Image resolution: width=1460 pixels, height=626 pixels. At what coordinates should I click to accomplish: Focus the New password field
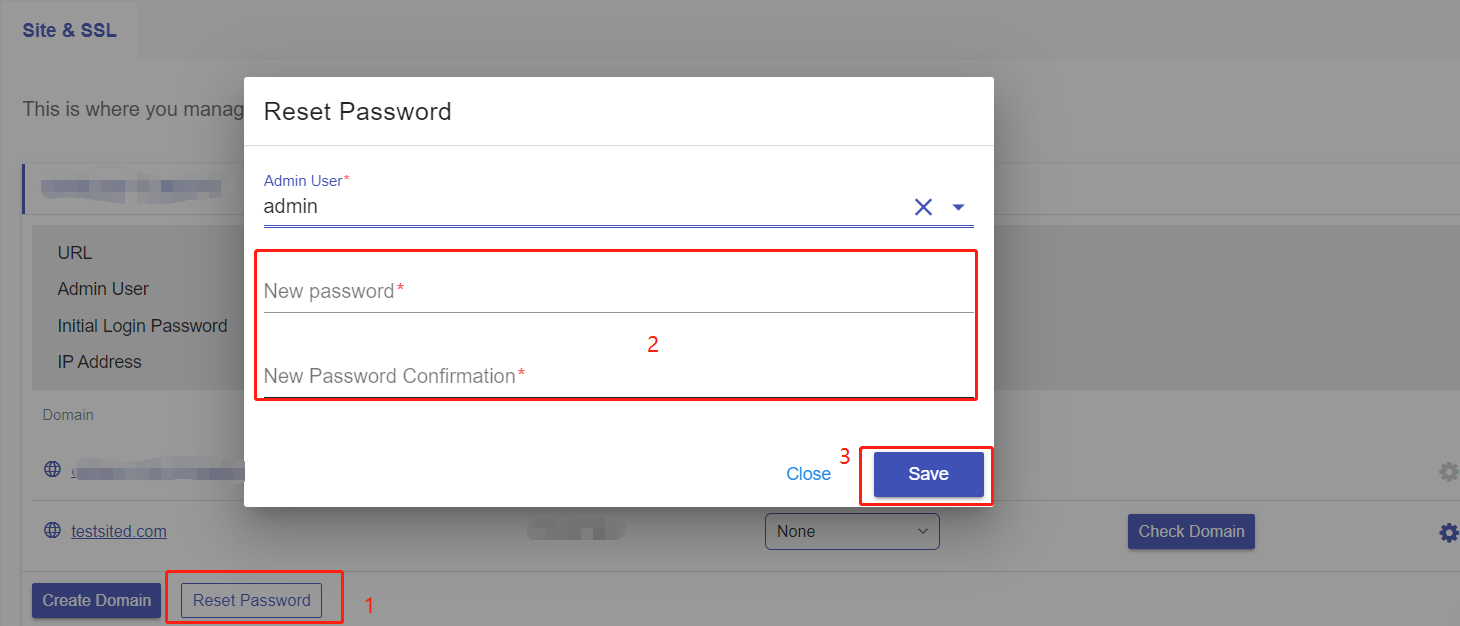tap(618, 291)
